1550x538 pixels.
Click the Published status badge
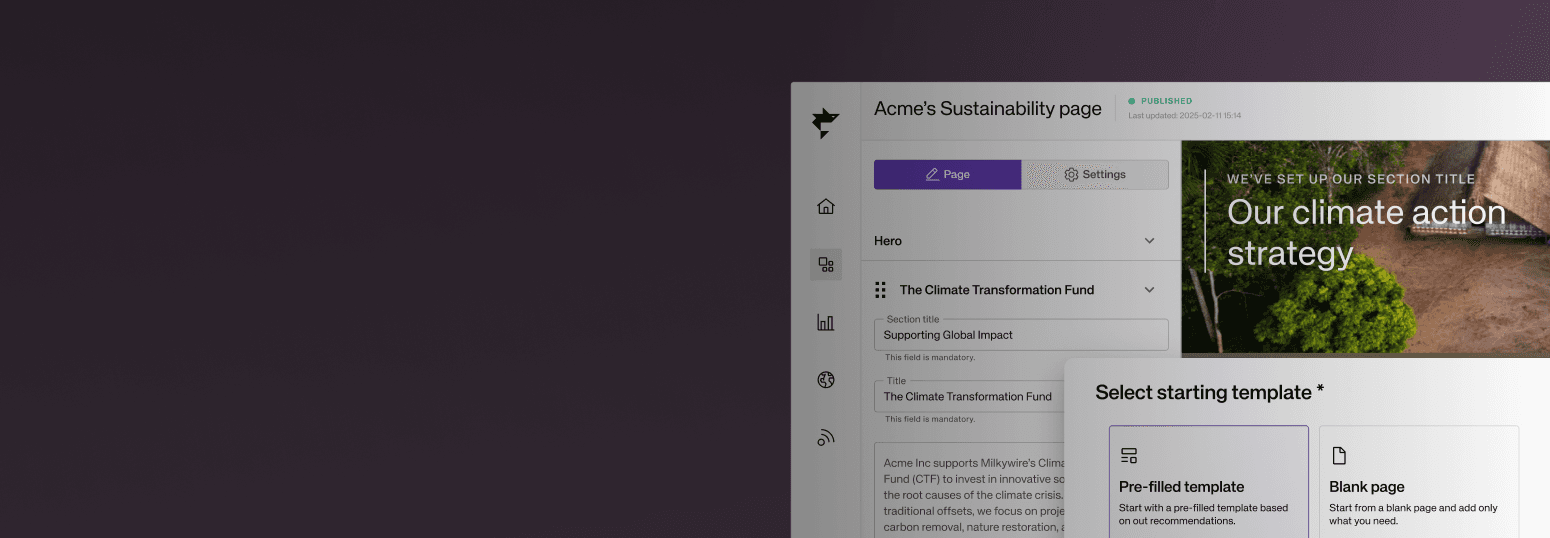[x=1160, y=101]
